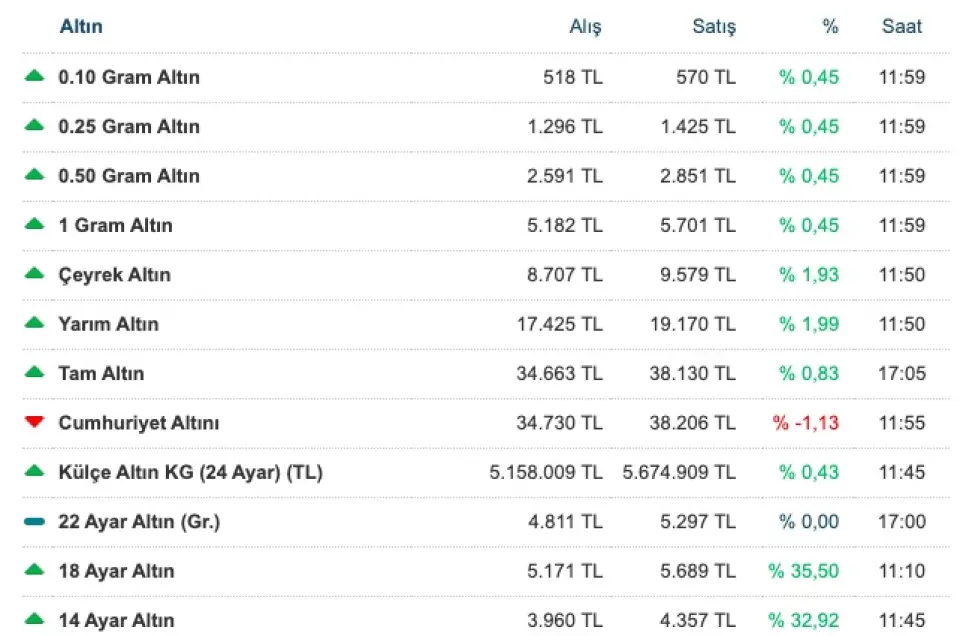Click up arrow beside Külçe Altın KG

click(x=35, y=471)
